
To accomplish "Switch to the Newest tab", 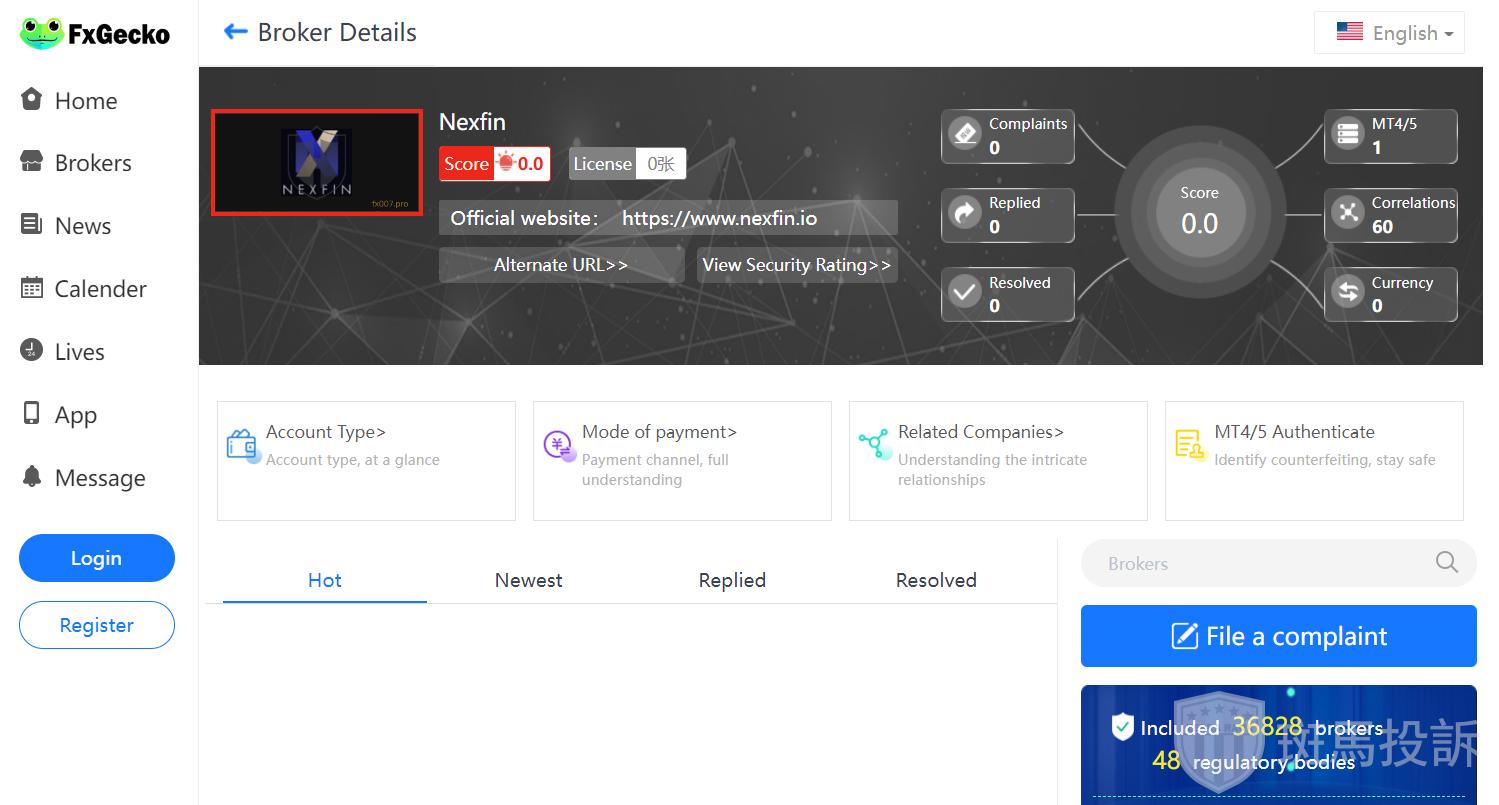I will (x=528, y=580).
